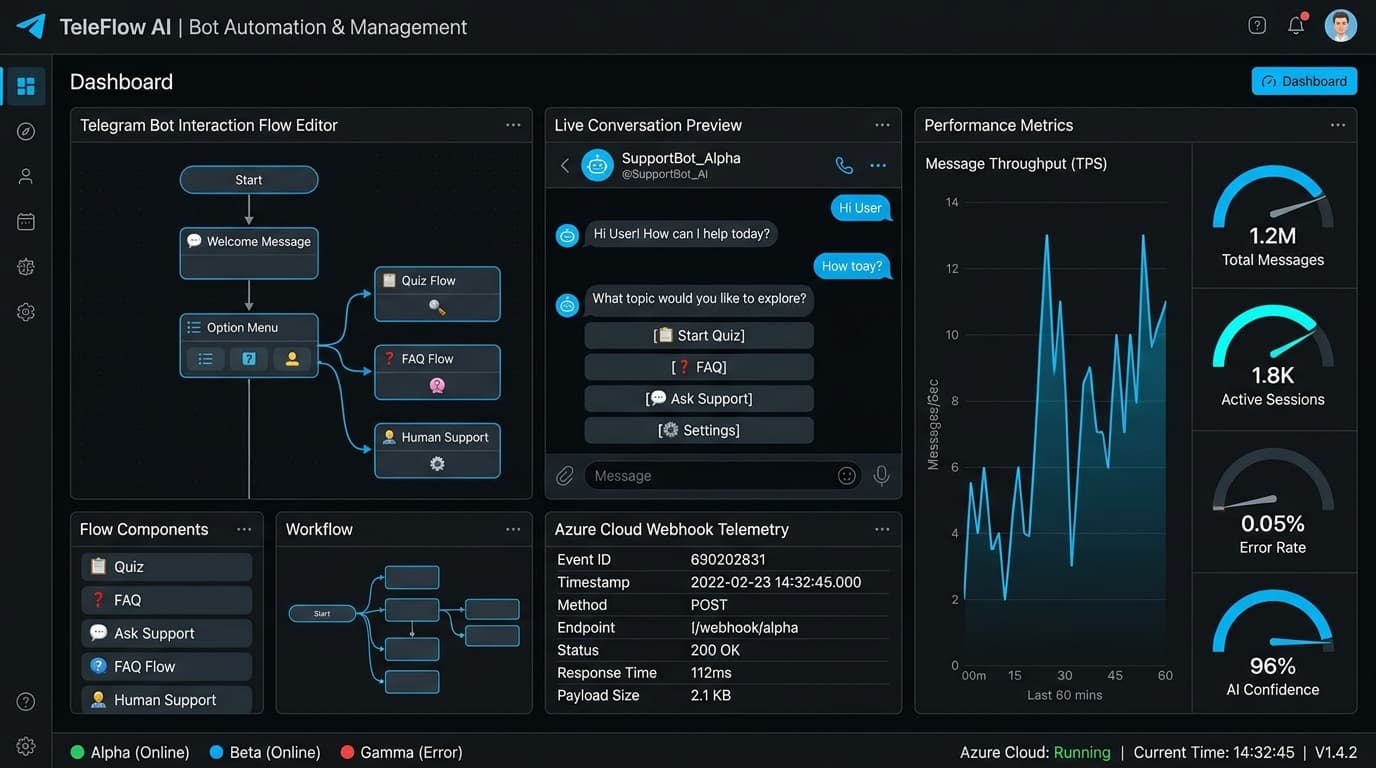Screen dimensions: 1376x768
Task: Pick the FAQ Flow component
Action: pos(167,666)
